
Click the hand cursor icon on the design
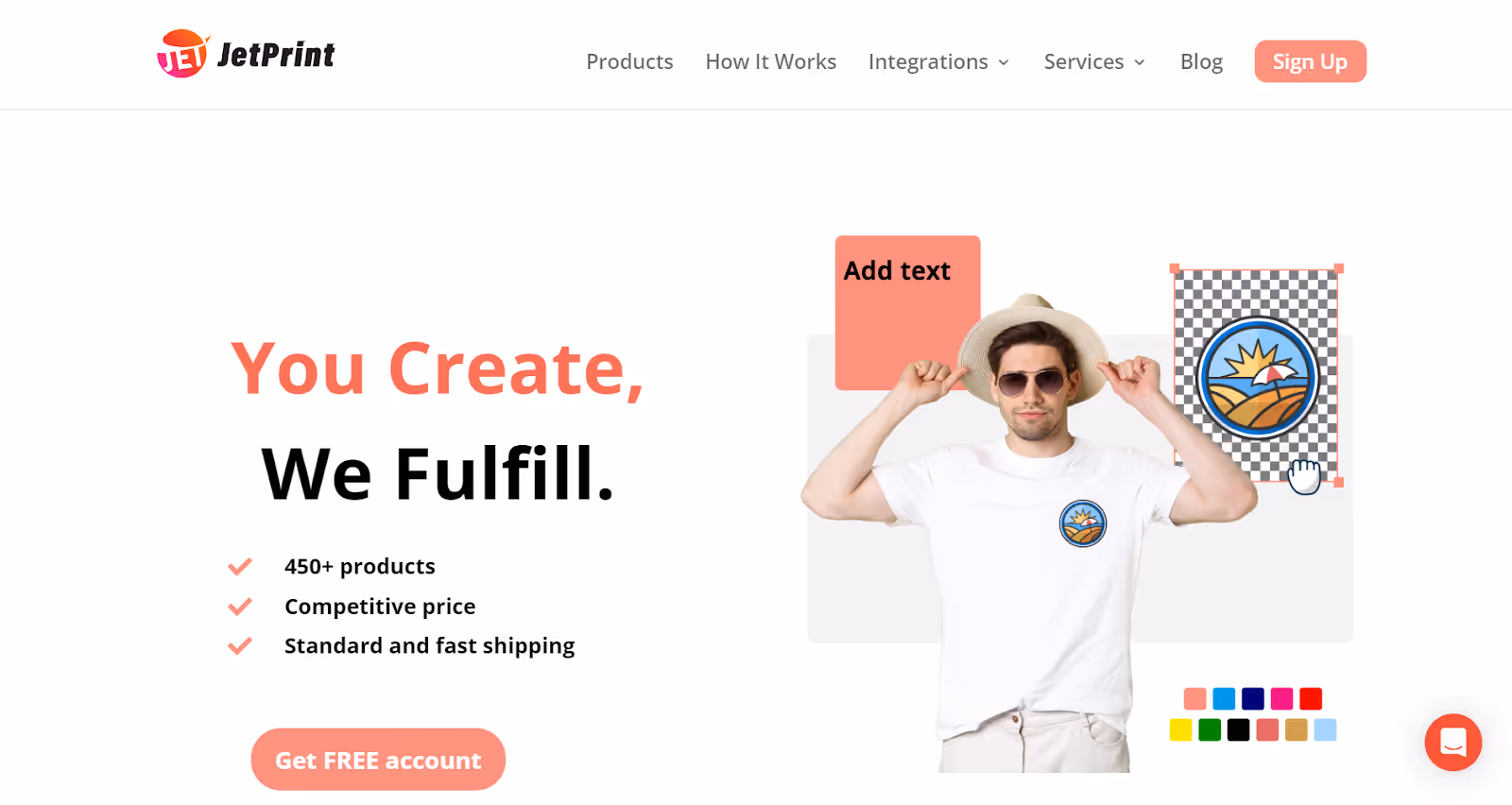coord(1304,476)
